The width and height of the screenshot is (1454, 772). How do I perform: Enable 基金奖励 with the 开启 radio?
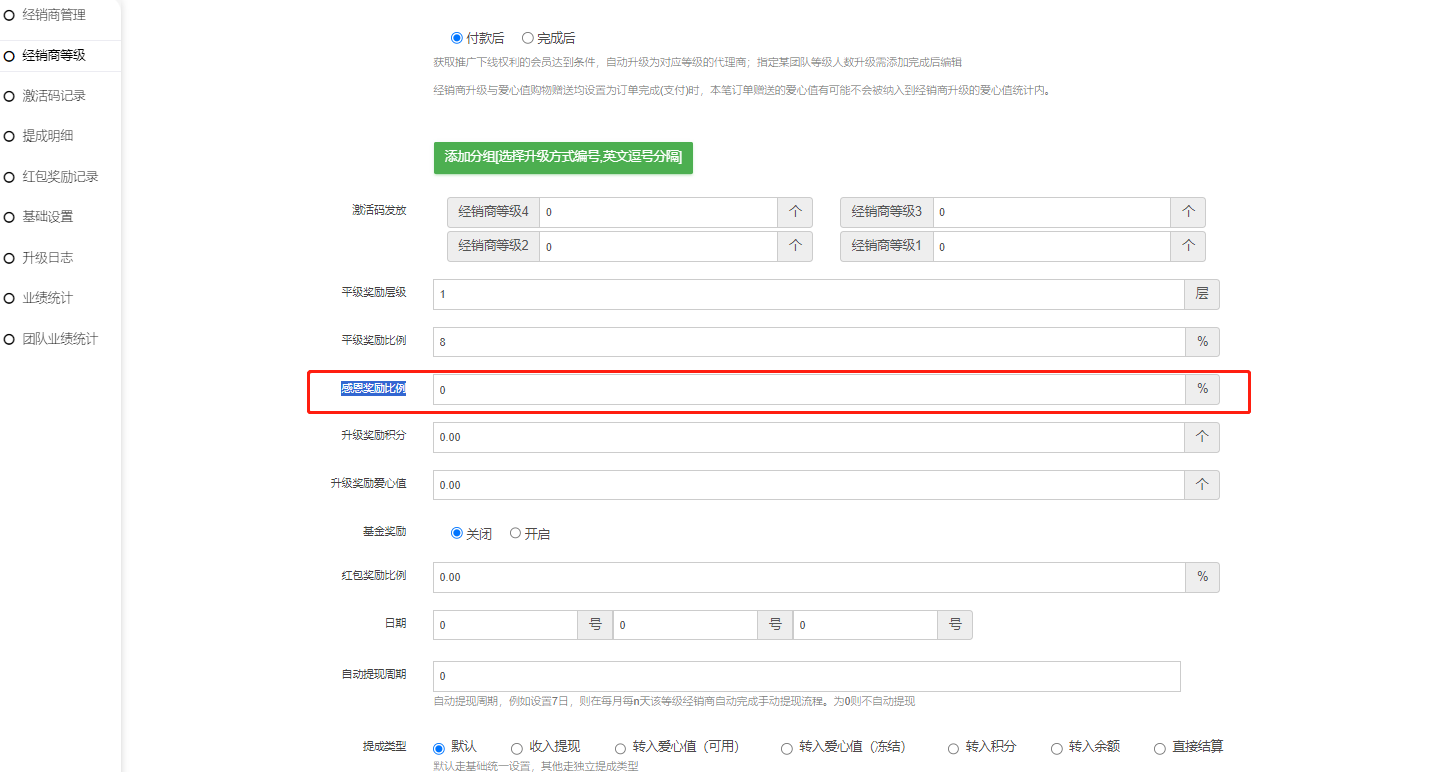(516, 533)
